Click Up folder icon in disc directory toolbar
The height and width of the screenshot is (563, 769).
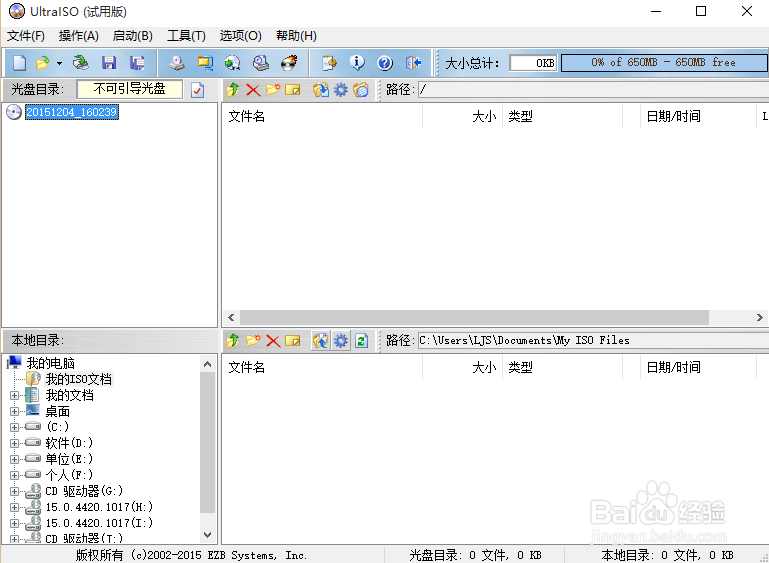pyautogui.click(x=233, y=90)
